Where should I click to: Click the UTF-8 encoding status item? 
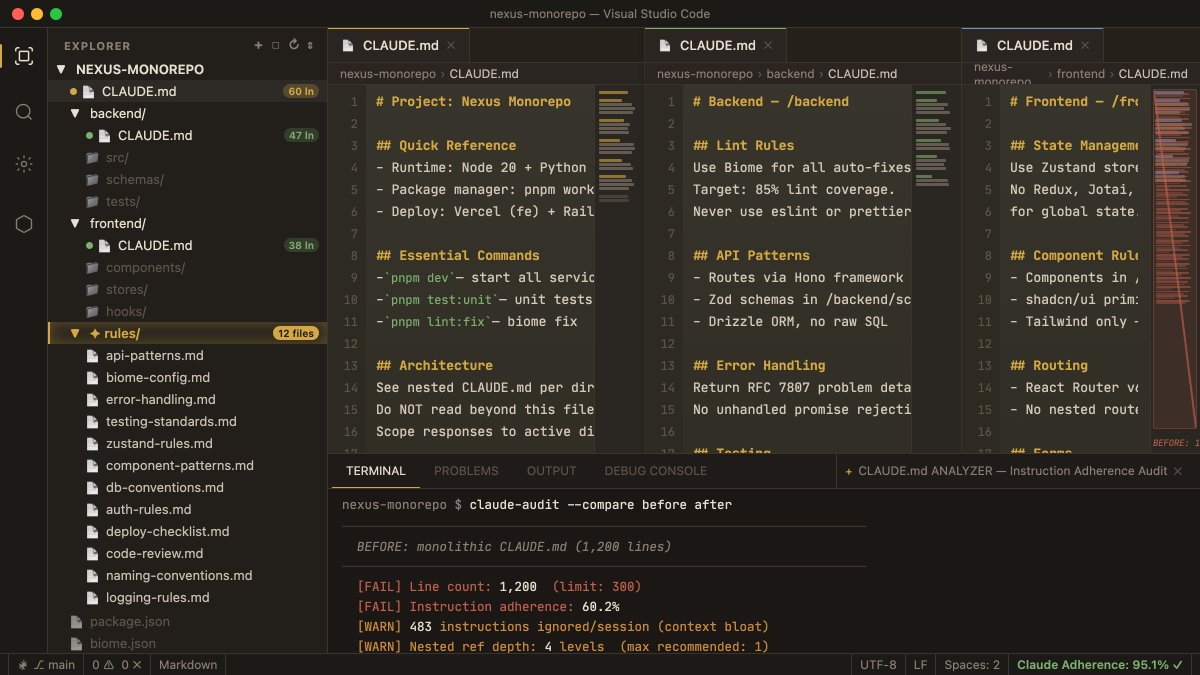878,664
